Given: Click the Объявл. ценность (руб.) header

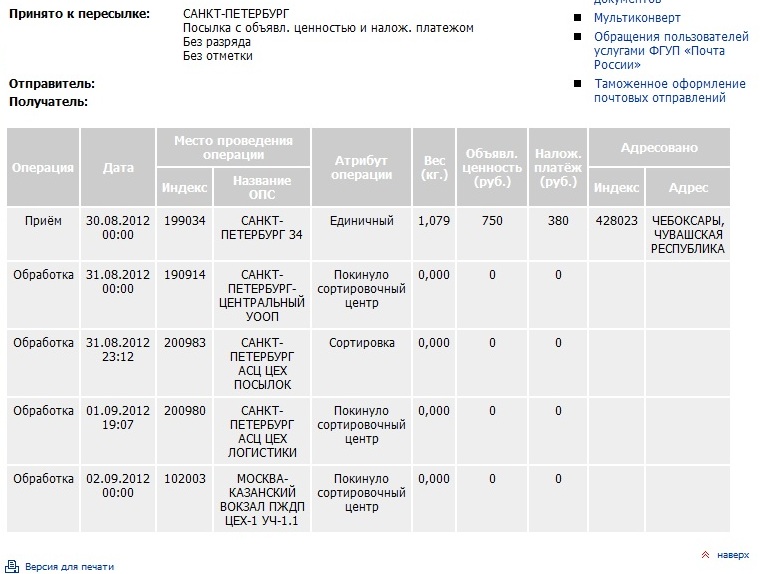Looking at the screenshot, I should point(491,167).
